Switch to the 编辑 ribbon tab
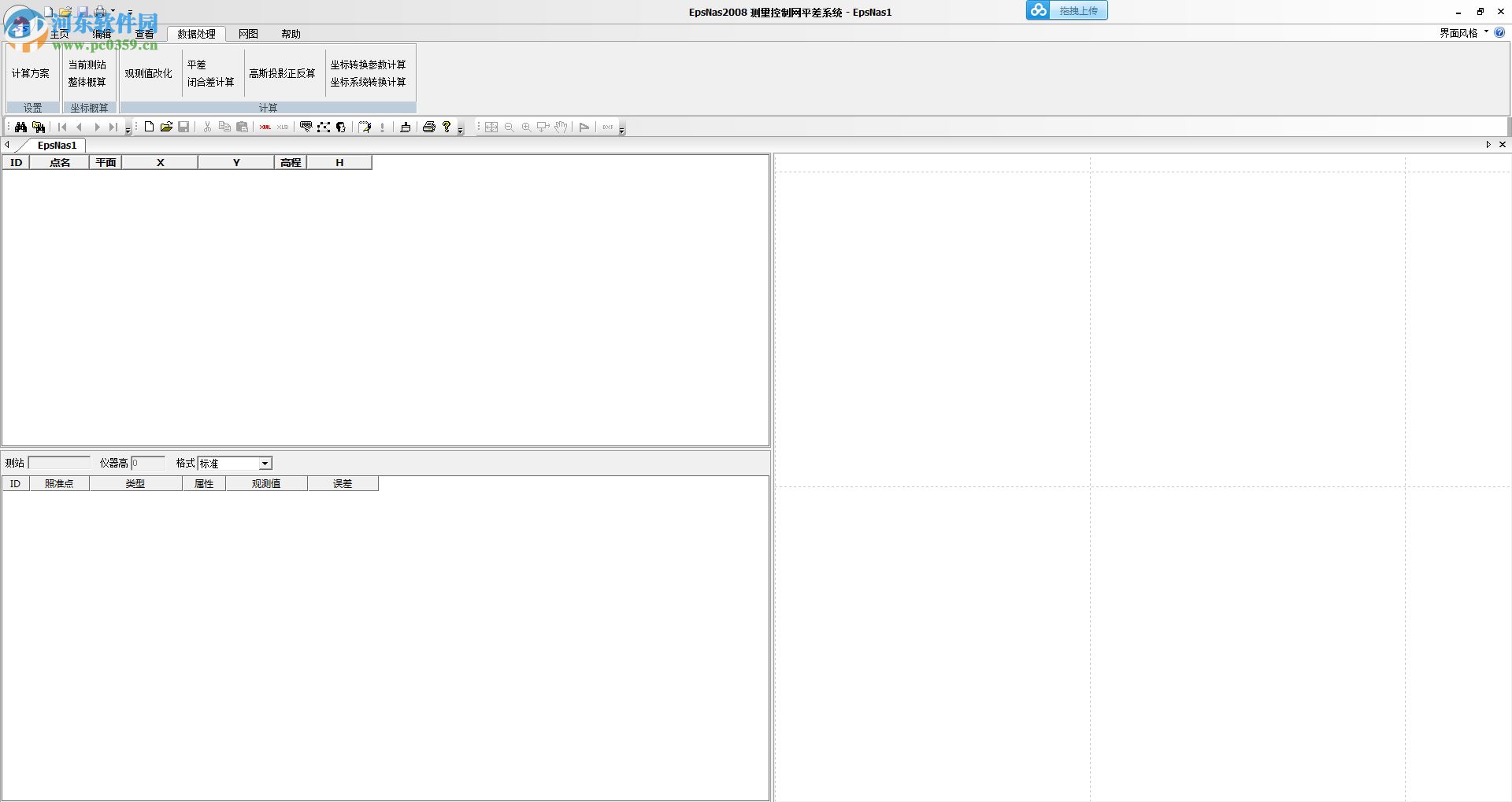Viewport: 1512px width, 802px height. [x=102, y=34]
